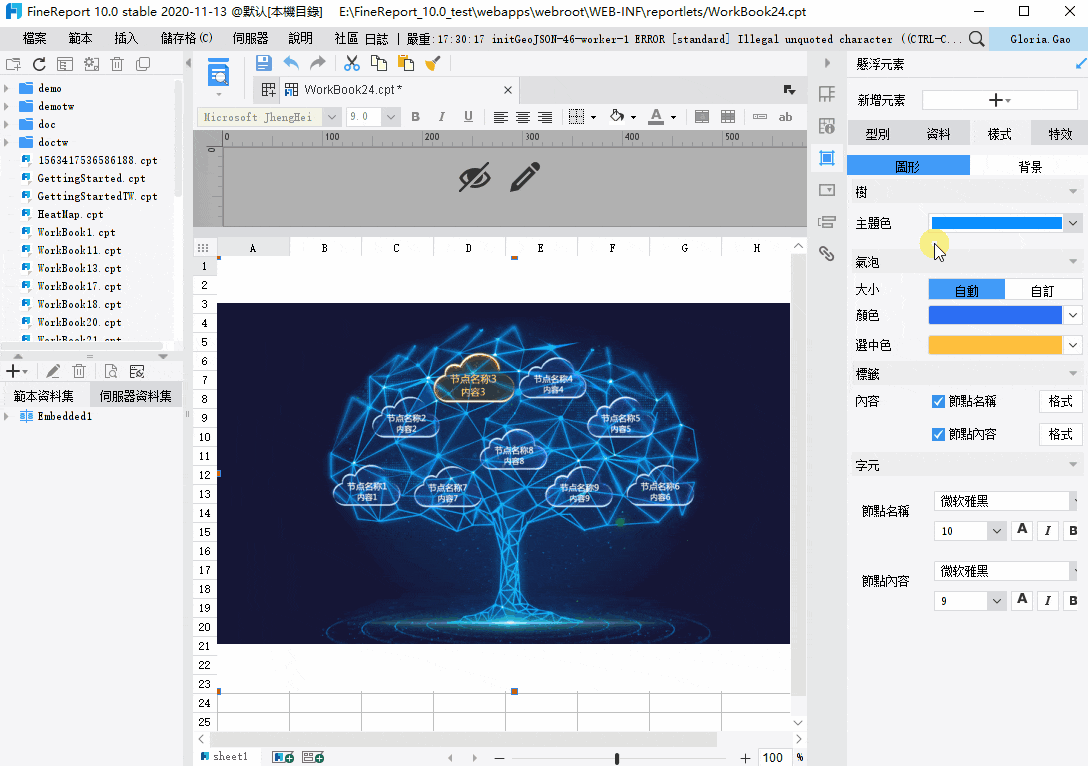Align cell text to the left
The width and height of the screenshot is (1088, 766).
coord(500,117)
